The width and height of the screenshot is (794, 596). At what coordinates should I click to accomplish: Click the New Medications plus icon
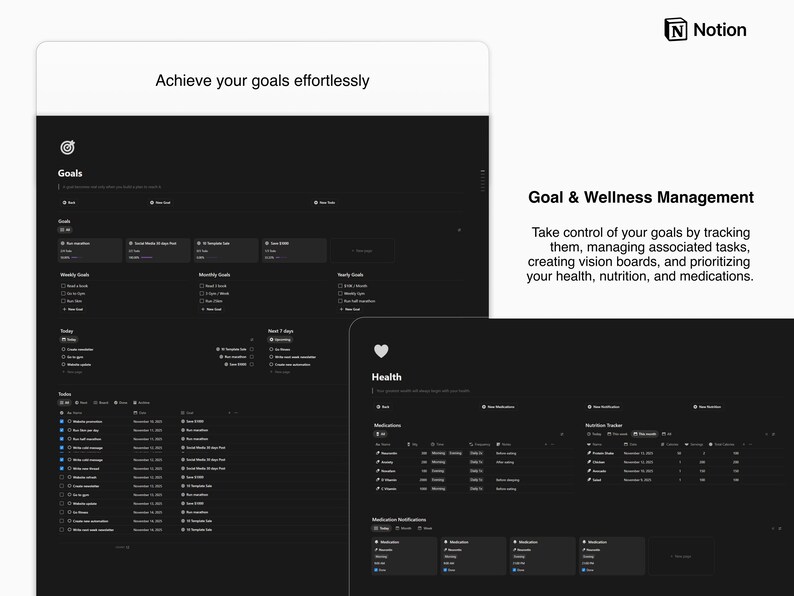pyautogui.click(x=484, y=407)
